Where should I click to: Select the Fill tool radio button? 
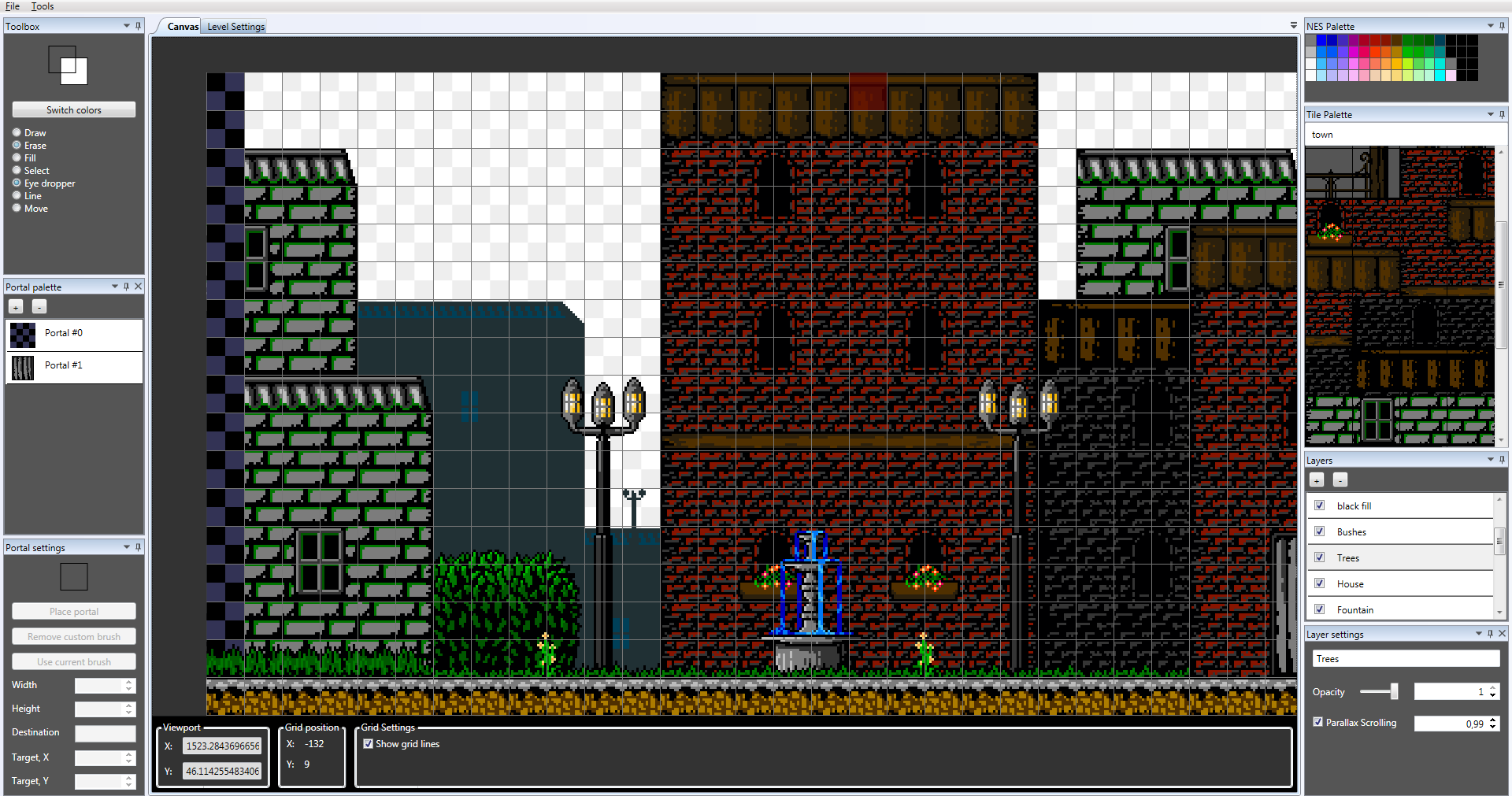(17, 157)
